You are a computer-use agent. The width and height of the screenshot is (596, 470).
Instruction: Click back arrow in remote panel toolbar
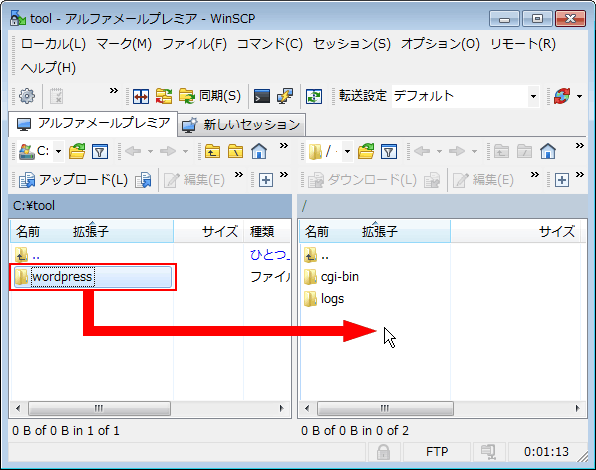point(422,151)
